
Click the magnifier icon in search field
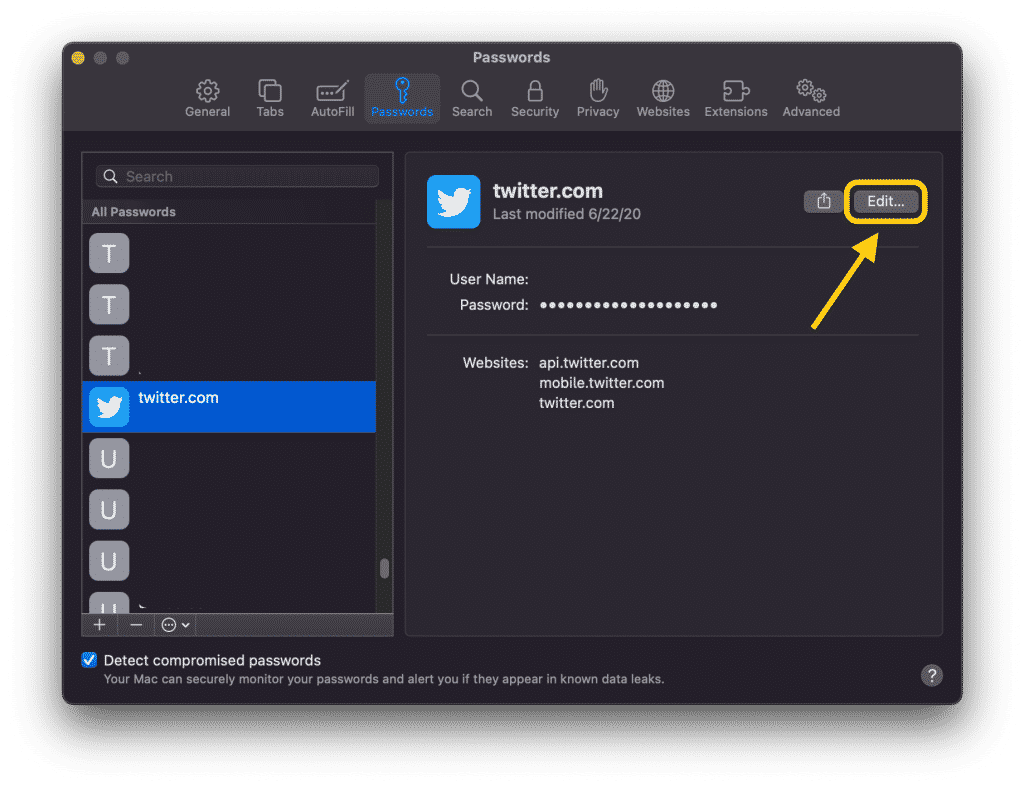pos(110,176)
